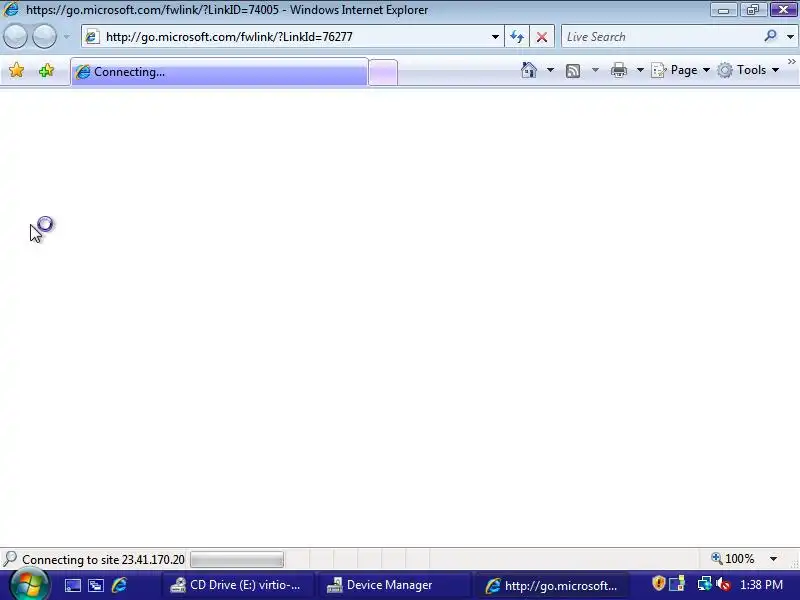Launch Internet Explorer from quick launch

pyautogui.click(x=119, y=585)
